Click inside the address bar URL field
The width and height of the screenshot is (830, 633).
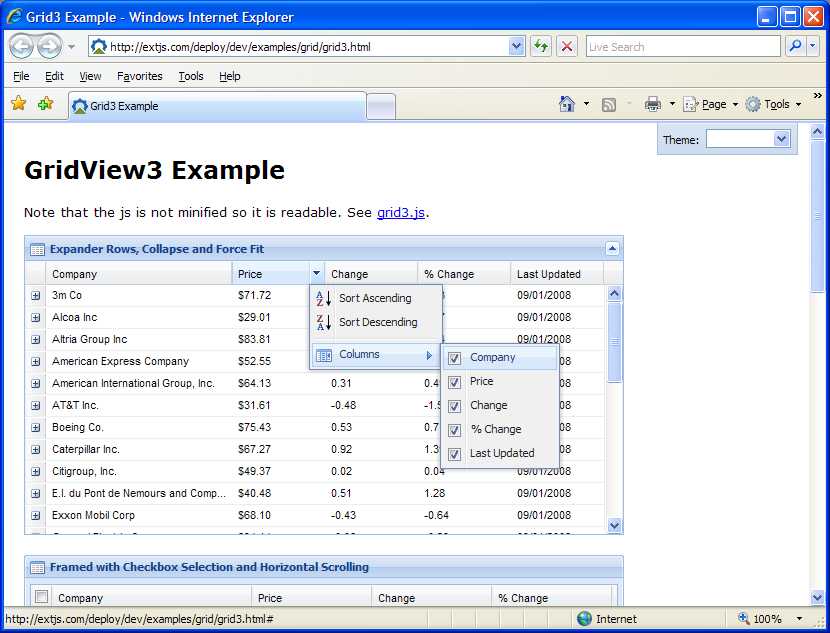coord(300,46)
